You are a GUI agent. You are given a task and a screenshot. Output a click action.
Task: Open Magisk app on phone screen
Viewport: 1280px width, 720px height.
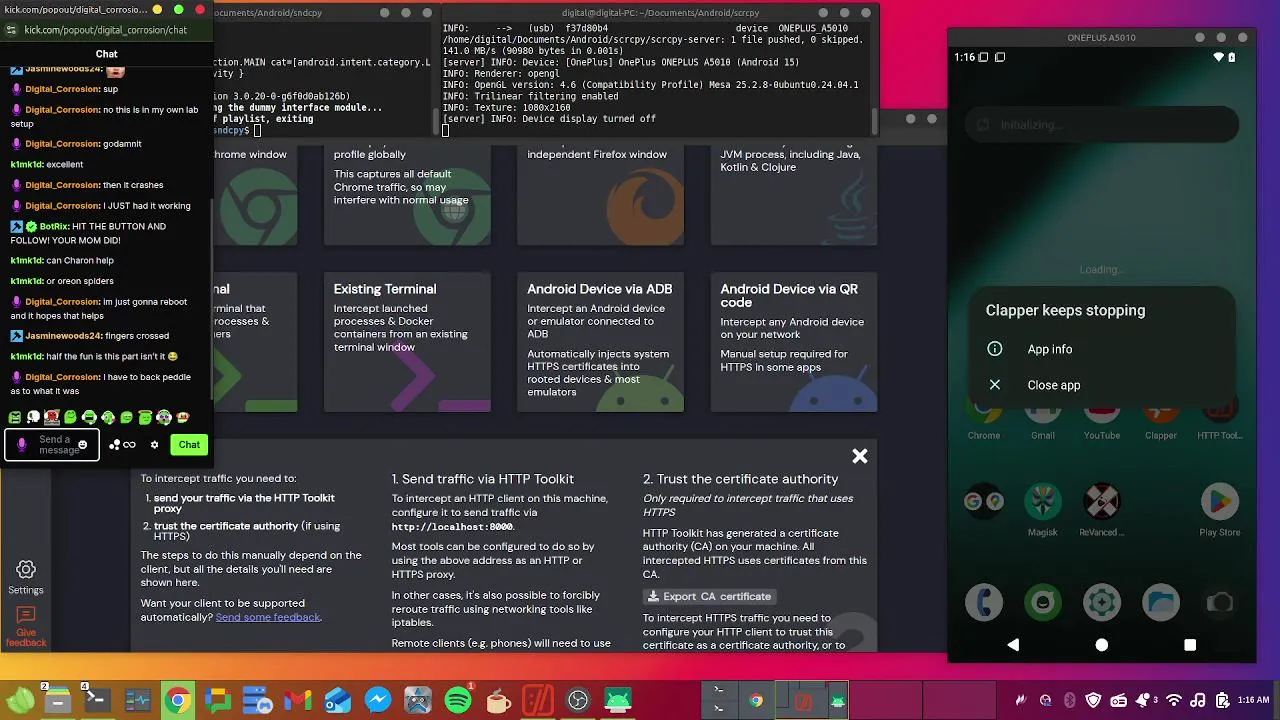[x=1043, y=508]
